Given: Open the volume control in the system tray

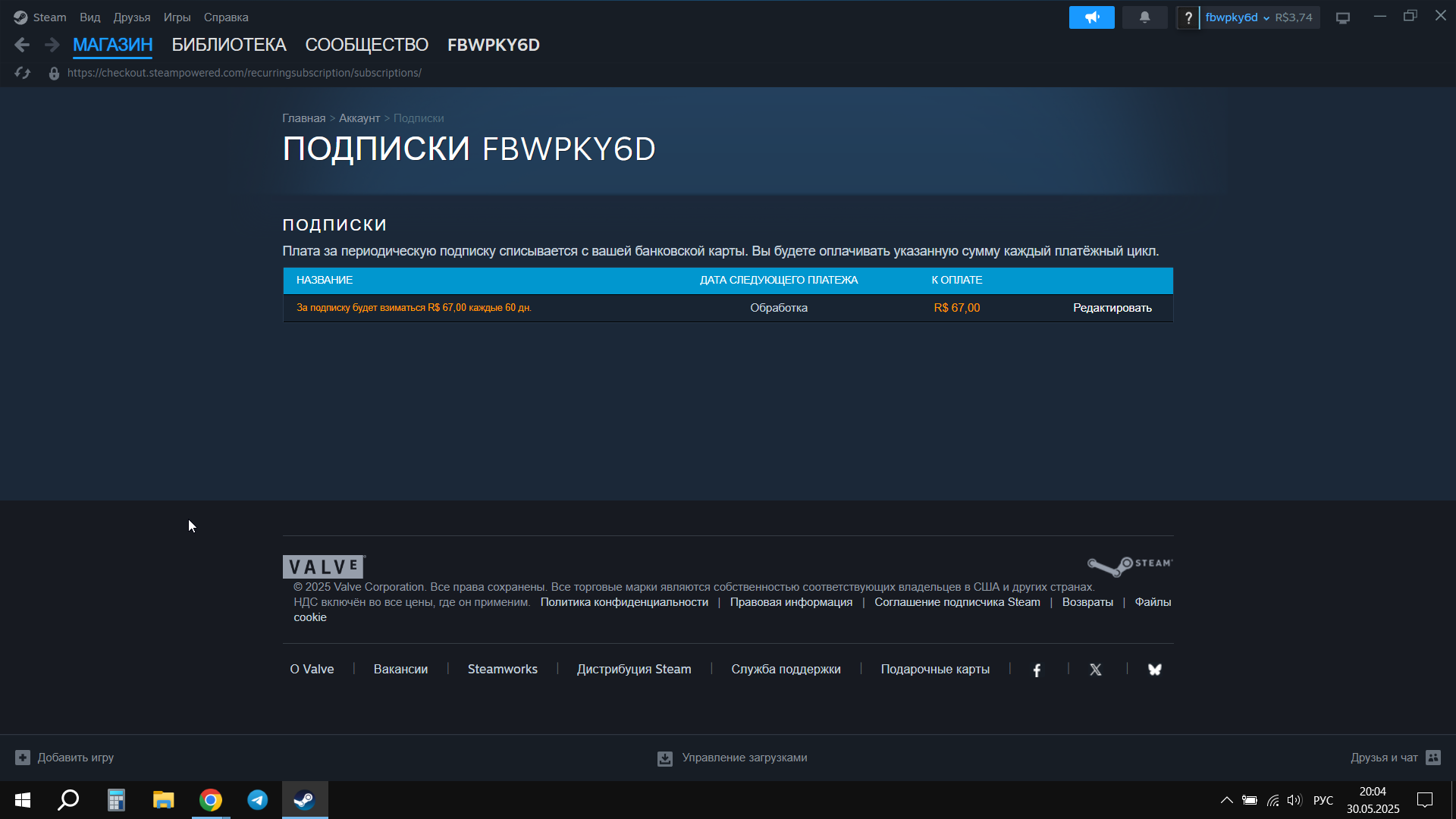Looking at the screenshot, I should click(x=1294, y=800).
